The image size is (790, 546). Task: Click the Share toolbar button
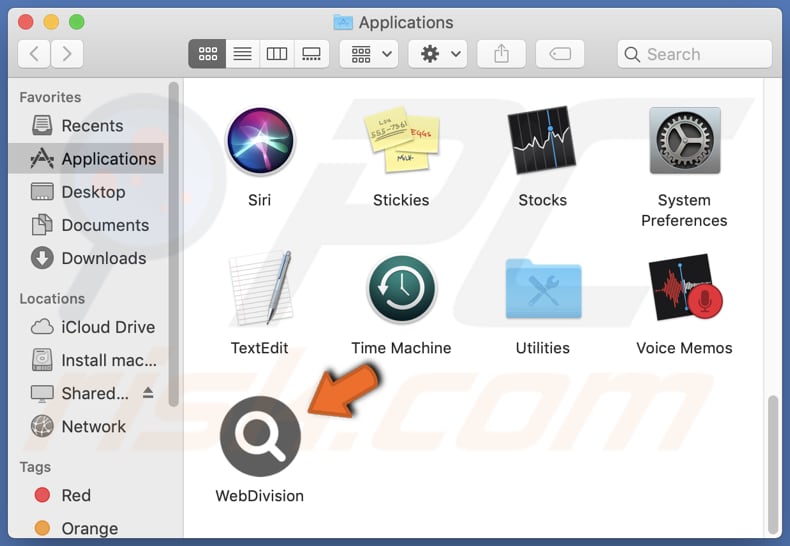tap(501, 54)
